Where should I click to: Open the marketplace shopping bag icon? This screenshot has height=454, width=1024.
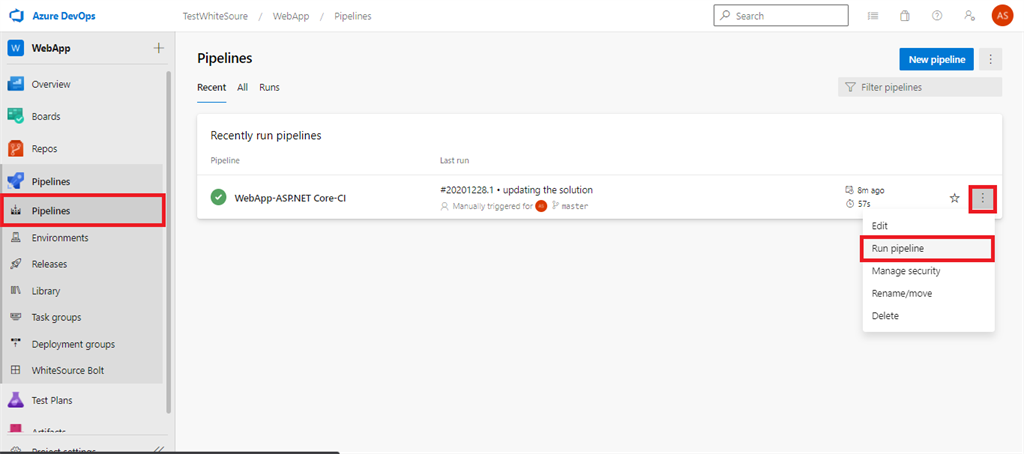point(904,16)
